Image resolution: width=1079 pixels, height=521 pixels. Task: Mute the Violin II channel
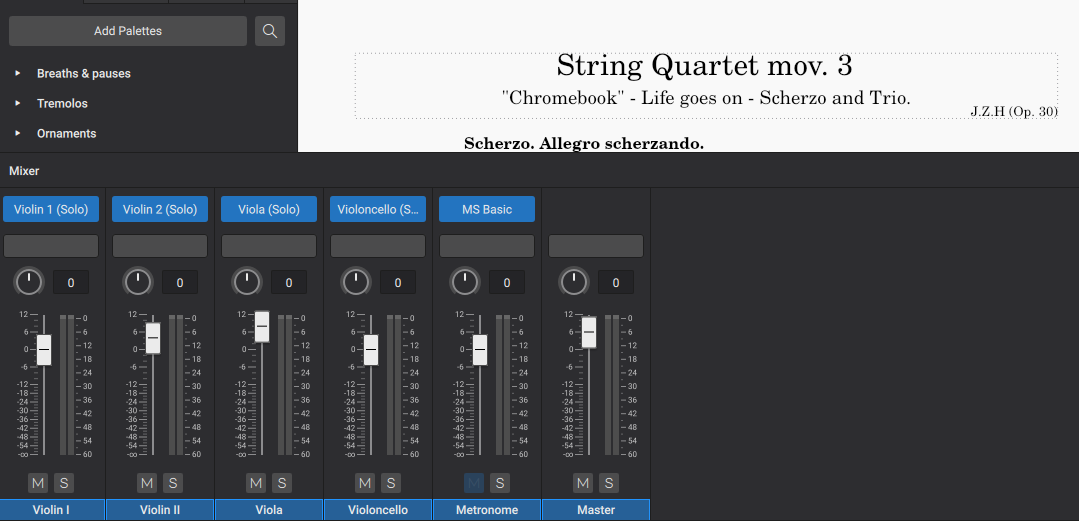click(147, 483)
